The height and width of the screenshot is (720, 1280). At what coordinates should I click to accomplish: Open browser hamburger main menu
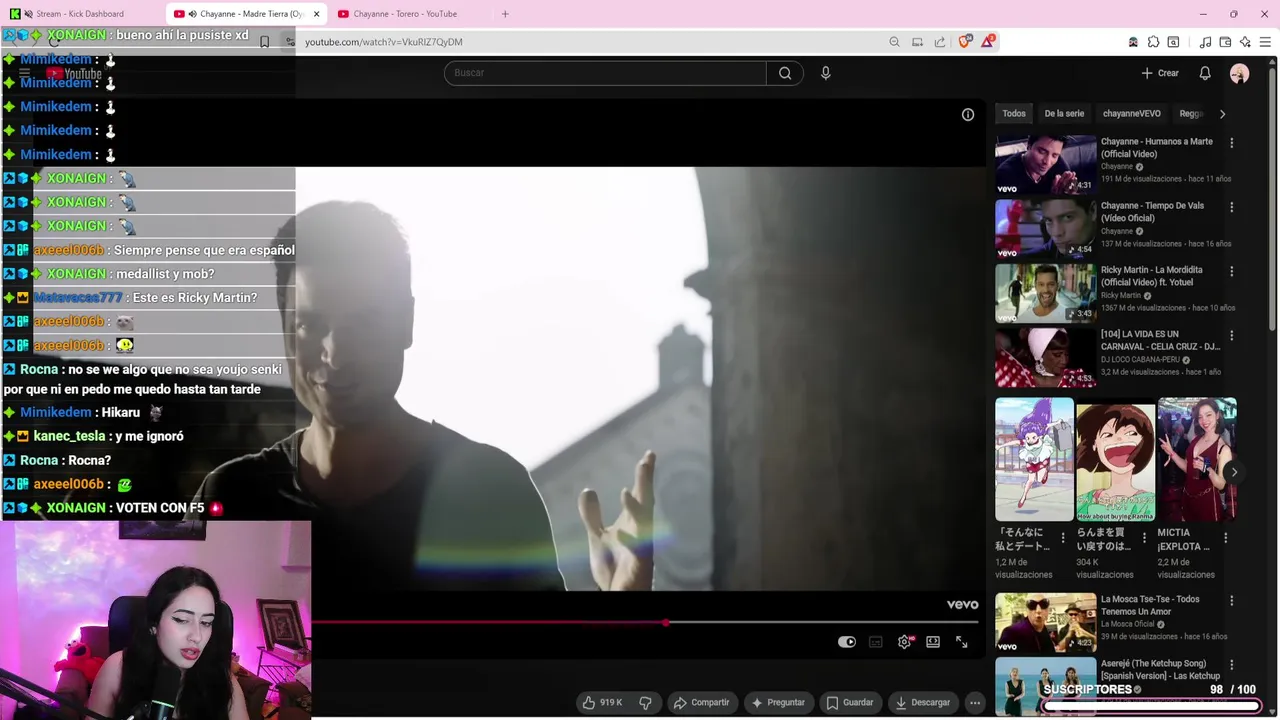[x=1265, y=42]
